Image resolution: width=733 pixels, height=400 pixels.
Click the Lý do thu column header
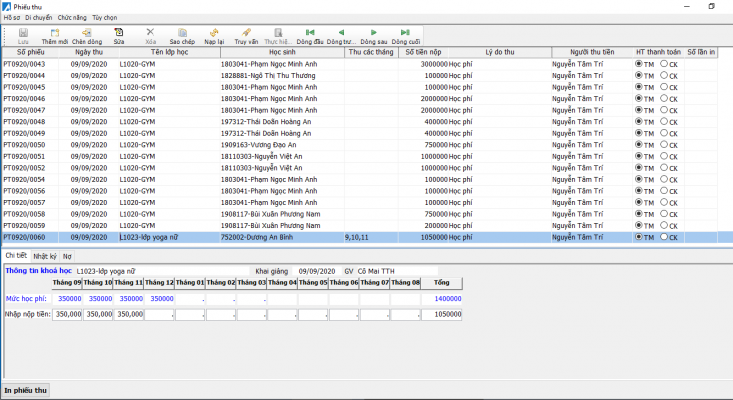click(500, 52)
